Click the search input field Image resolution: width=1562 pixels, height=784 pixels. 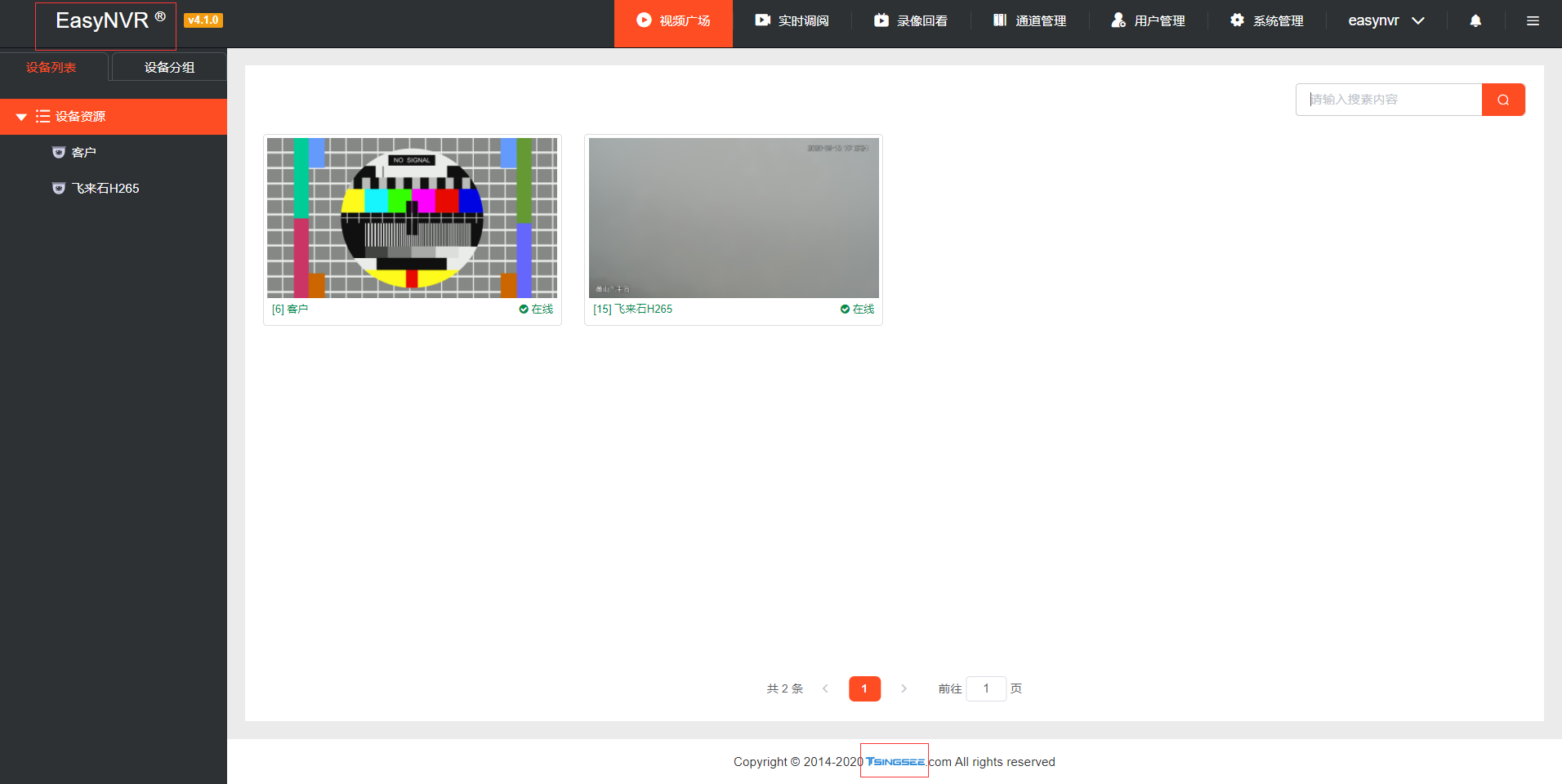(1389, 99)
